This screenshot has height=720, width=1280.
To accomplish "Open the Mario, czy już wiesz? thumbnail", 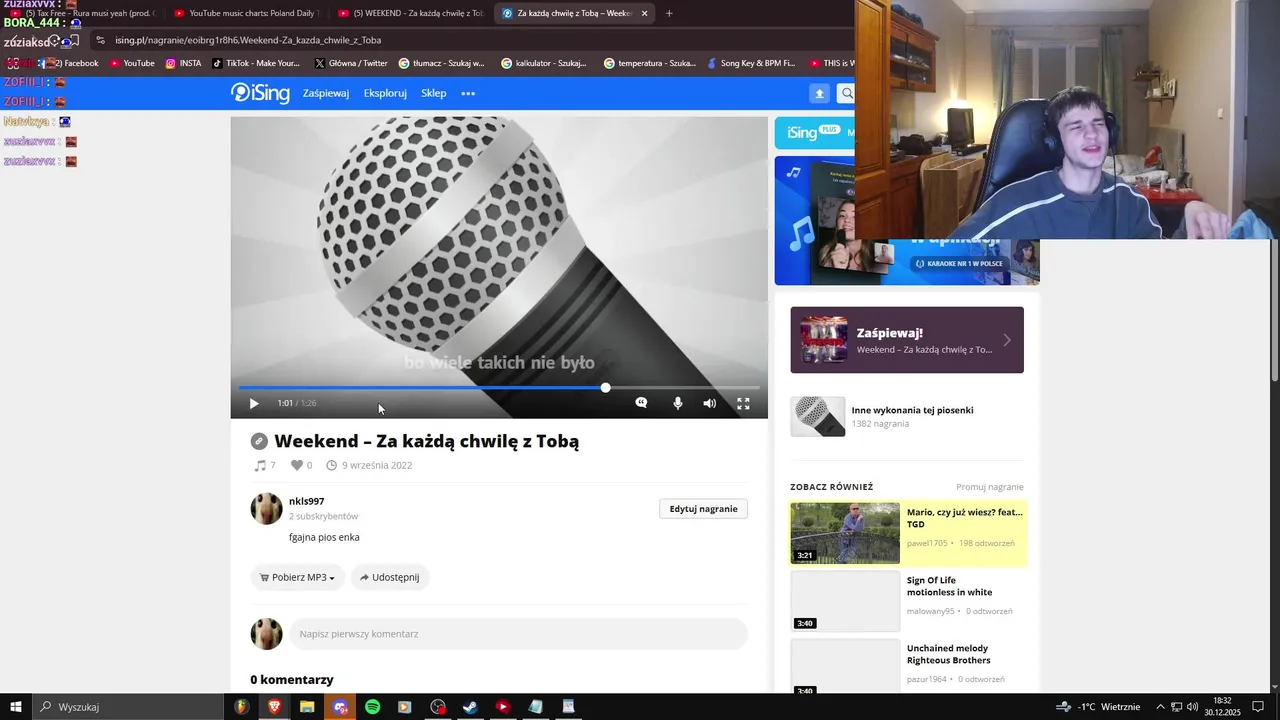I will [845, 533].
